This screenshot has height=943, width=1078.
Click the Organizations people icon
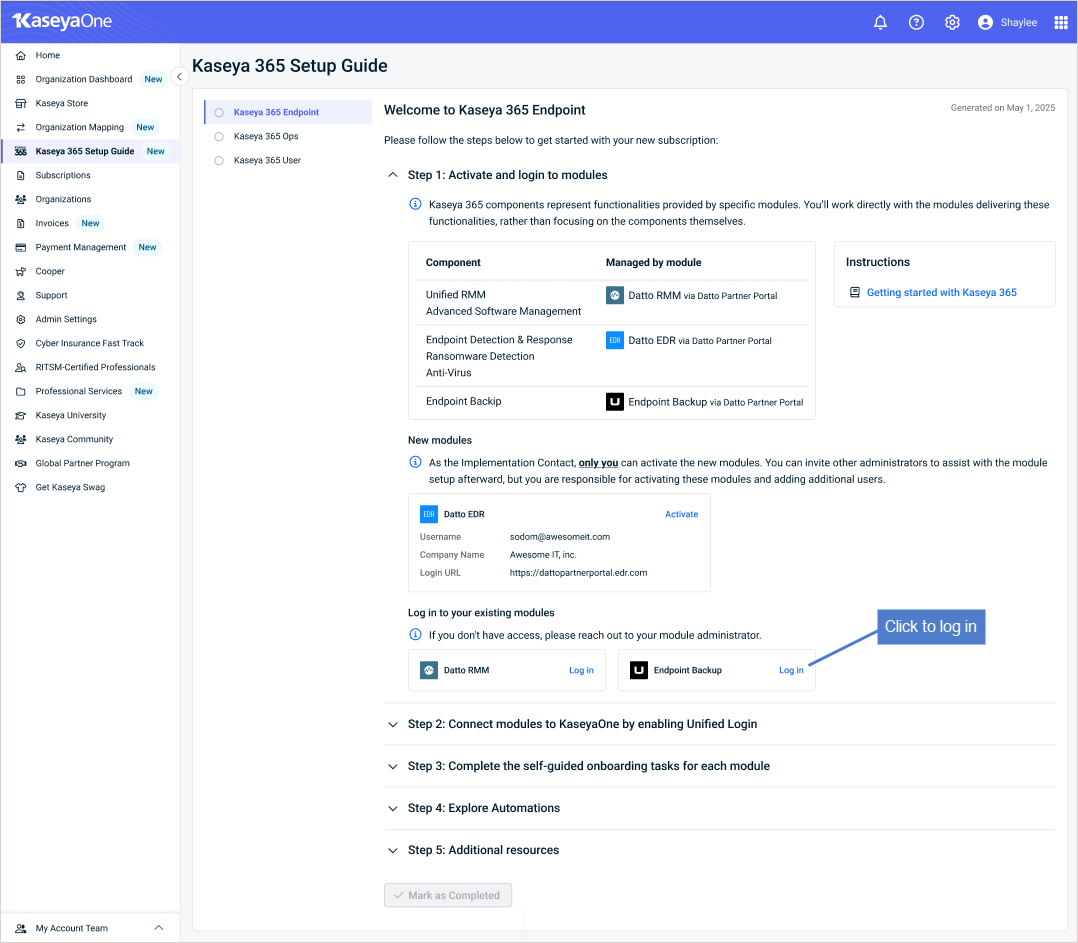(21, 200)
